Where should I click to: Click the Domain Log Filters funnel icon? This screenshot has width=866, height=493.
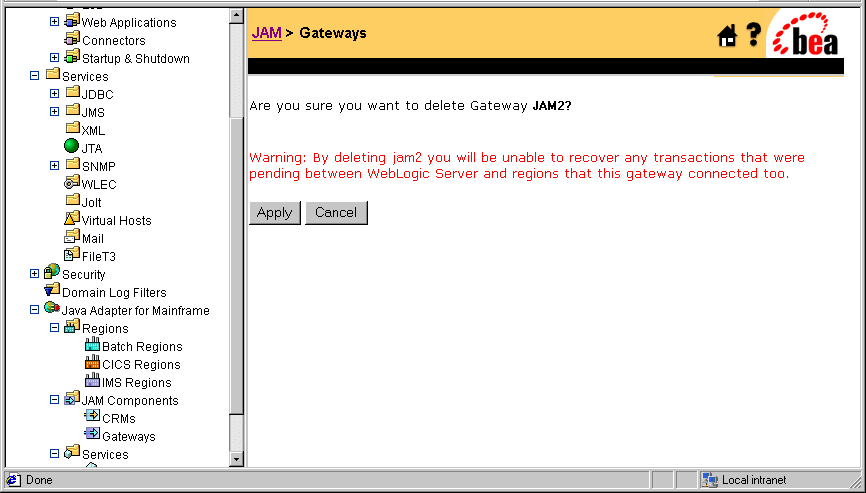pyautogui.click(x=52, y=290)
